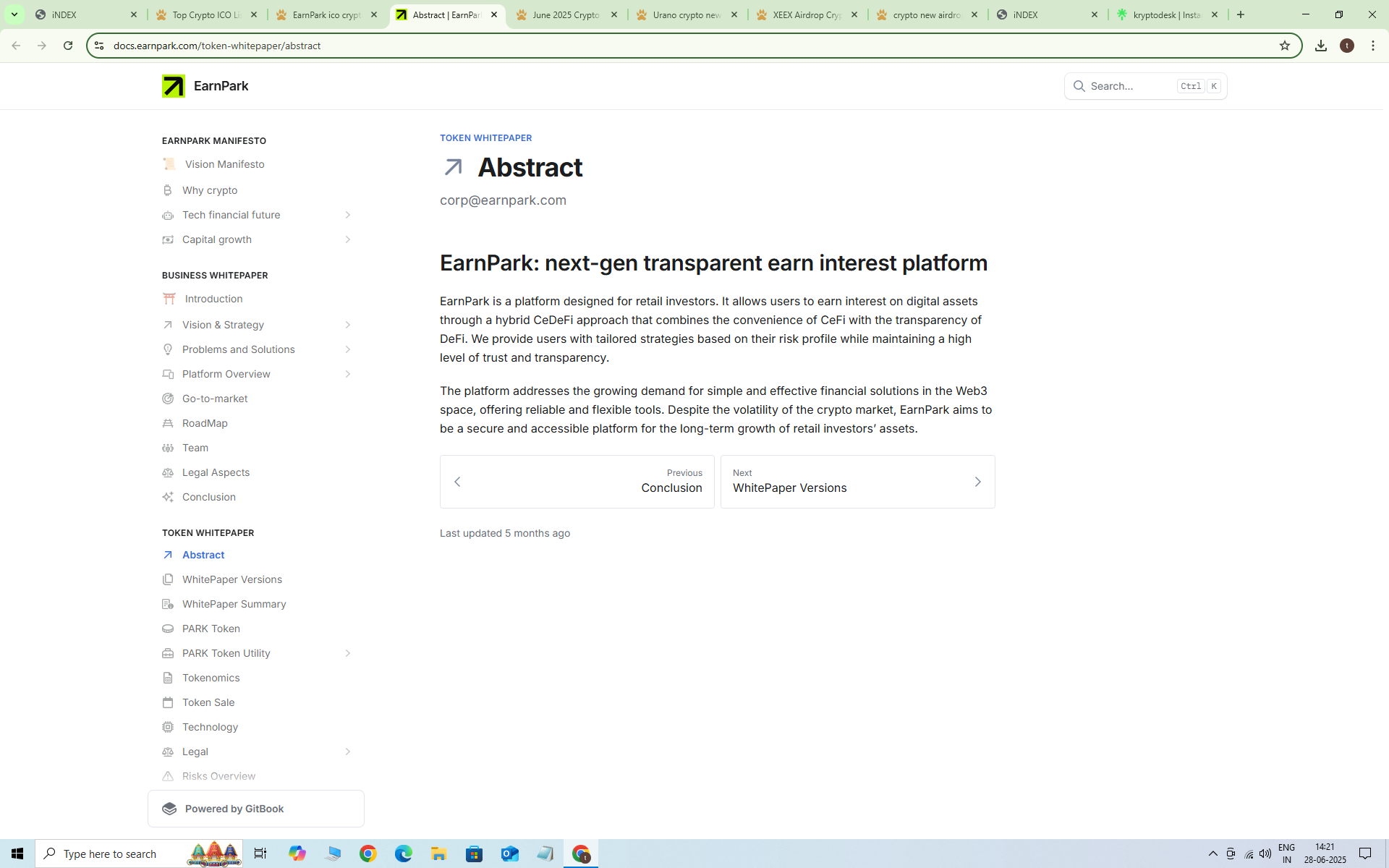Click the Vision Manifesto scroll icon

169,164
